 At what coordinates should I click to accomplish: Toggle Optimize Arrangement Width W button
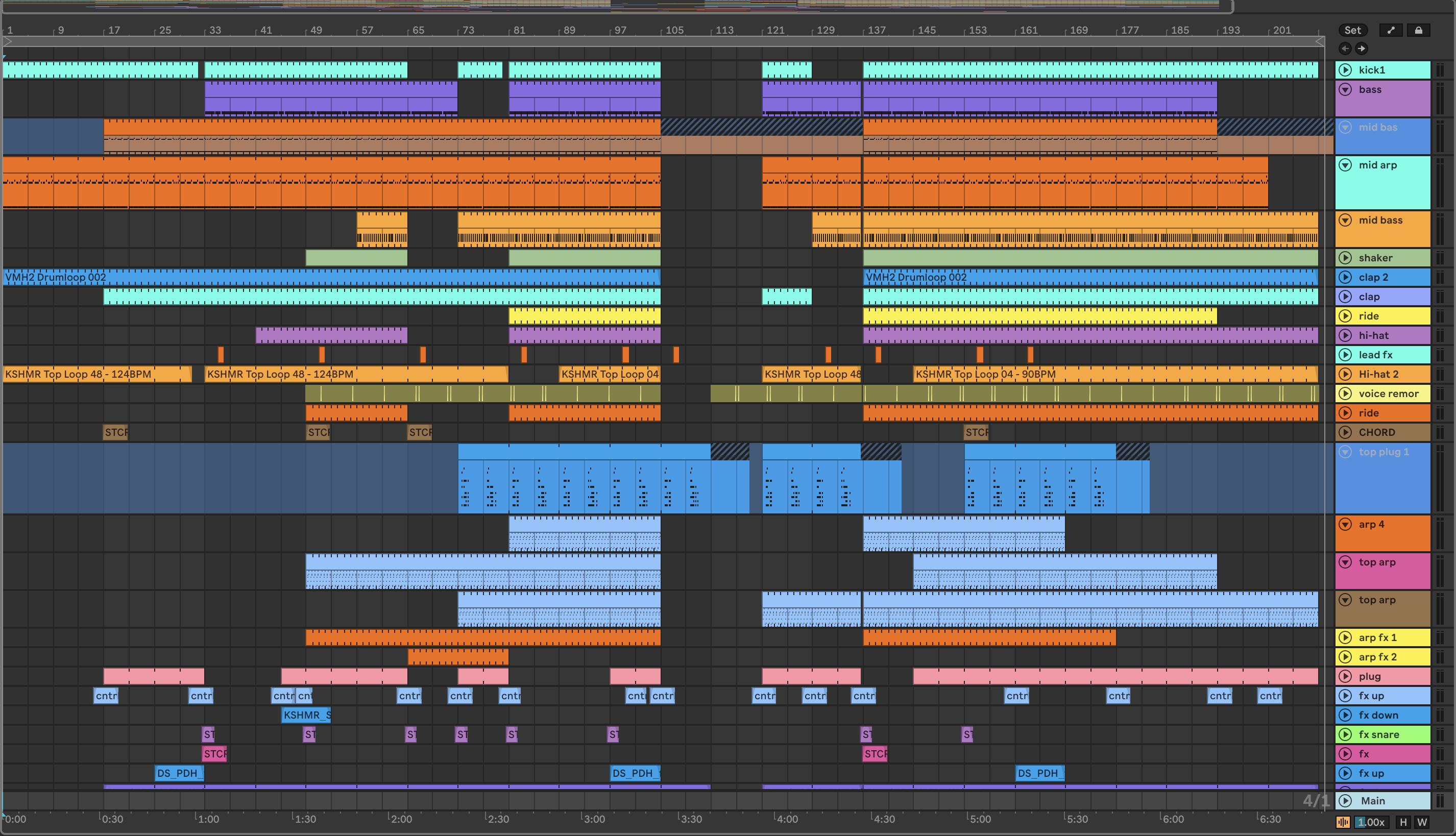[1422, 822]
